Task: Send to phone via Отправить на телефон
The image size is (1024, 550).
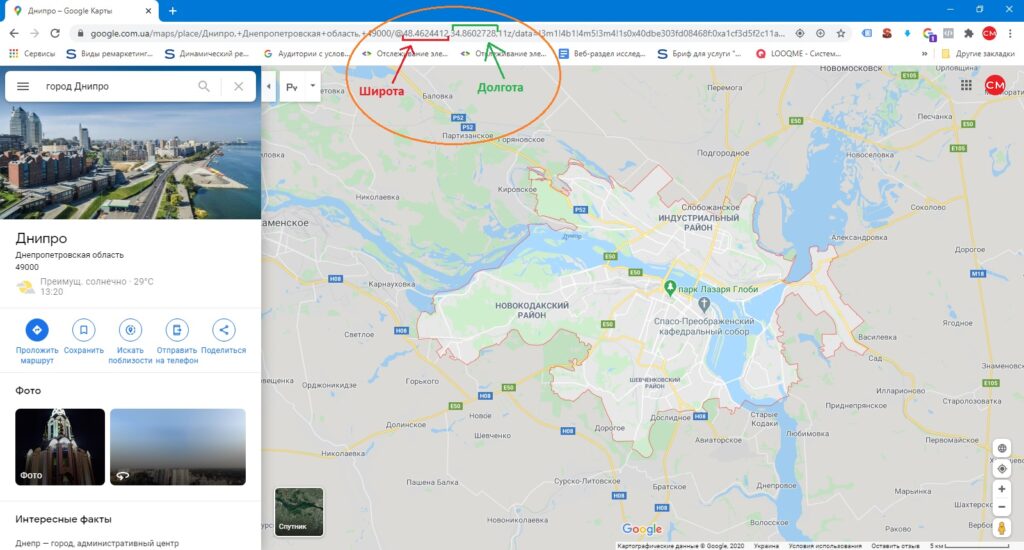Action: click(177, 330)
